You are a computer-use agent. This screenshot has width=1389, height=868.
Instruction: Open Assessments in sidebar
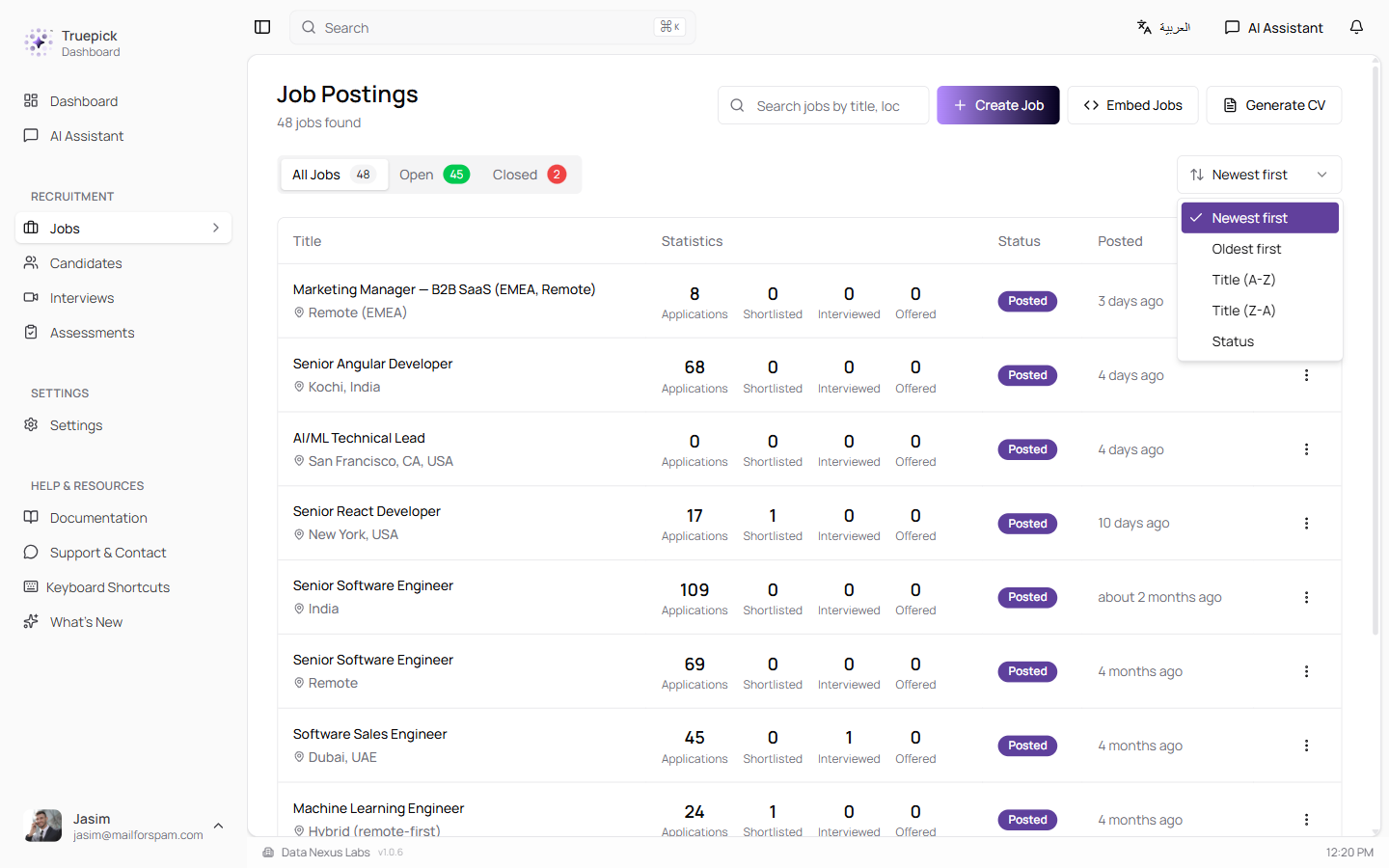[x=92, y=333]
